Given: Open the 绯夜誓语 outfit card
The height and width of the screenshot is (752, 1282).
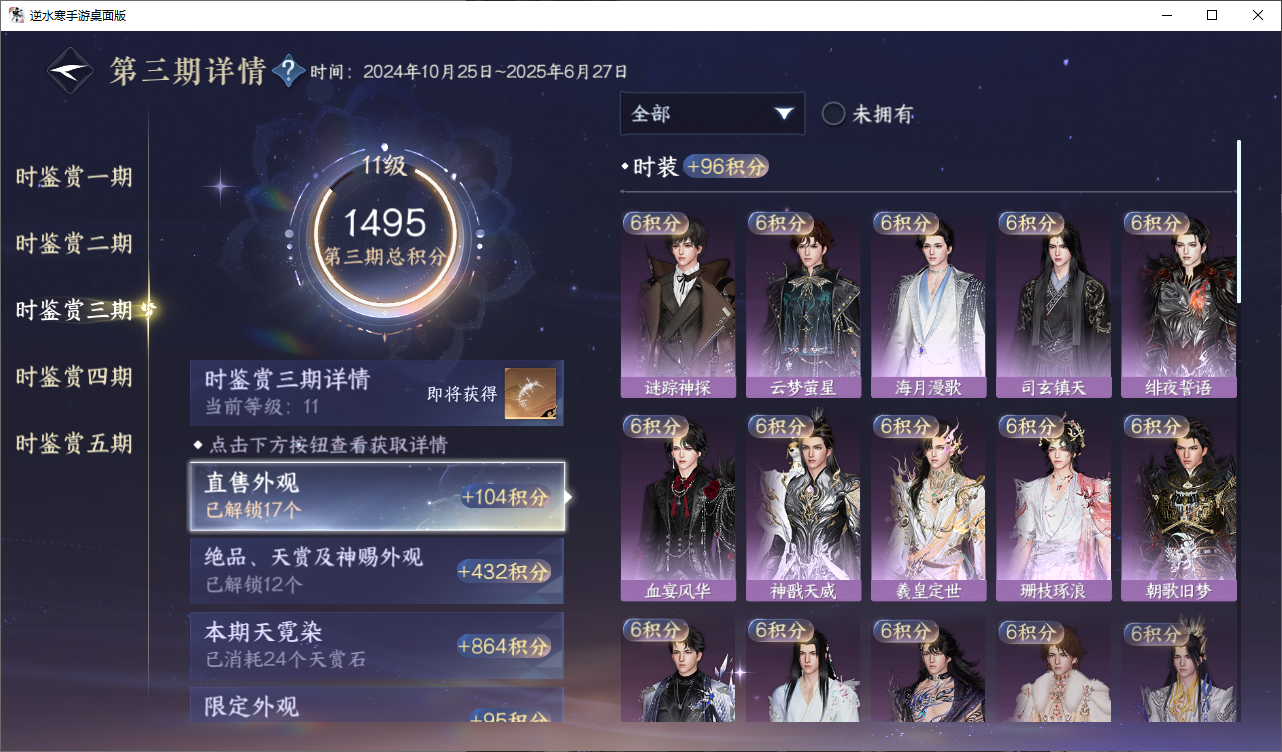Looking at the screenshot, I should click(1179, 304).
